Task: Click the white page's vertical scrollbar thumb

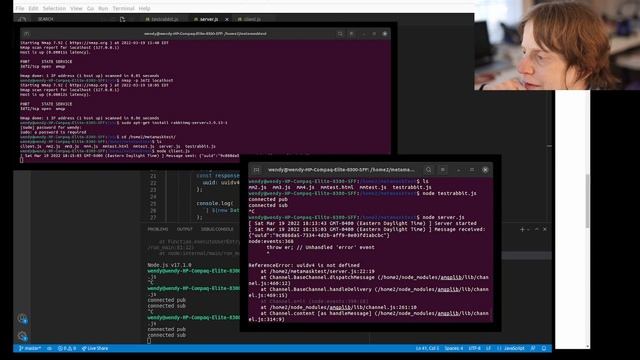Action: (x=587, y=201)
